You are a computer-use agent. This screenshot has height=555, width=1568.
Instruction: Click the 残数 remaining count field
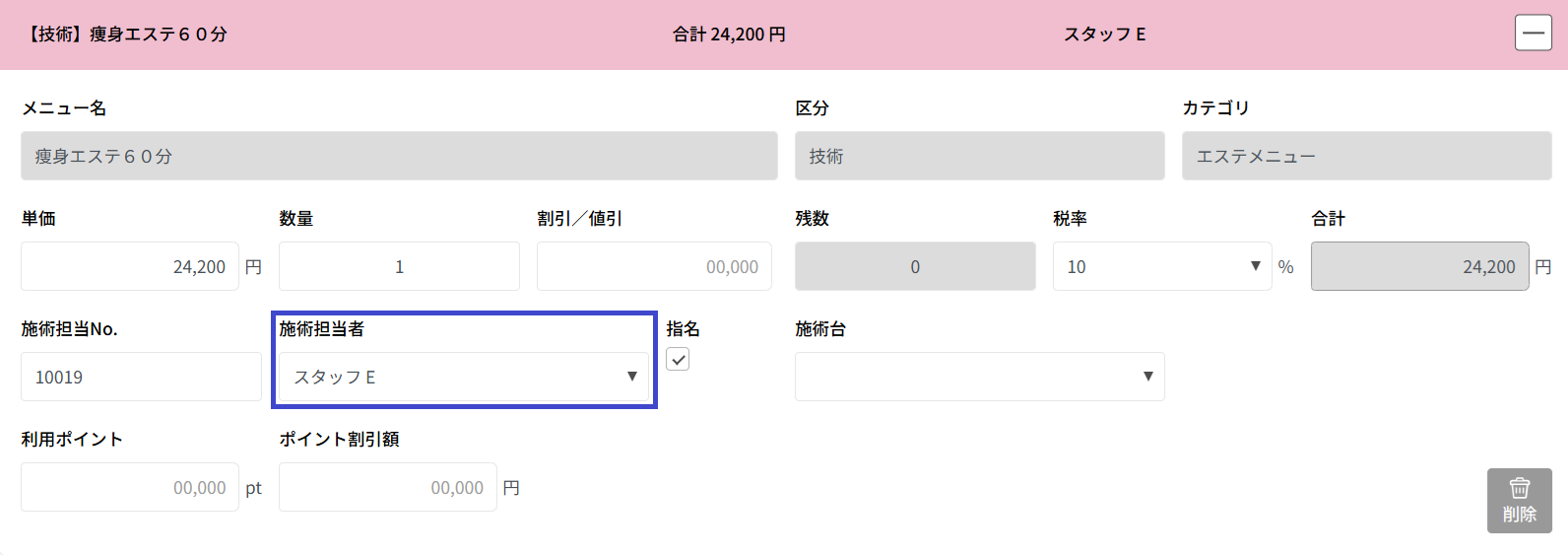(915, 266)
